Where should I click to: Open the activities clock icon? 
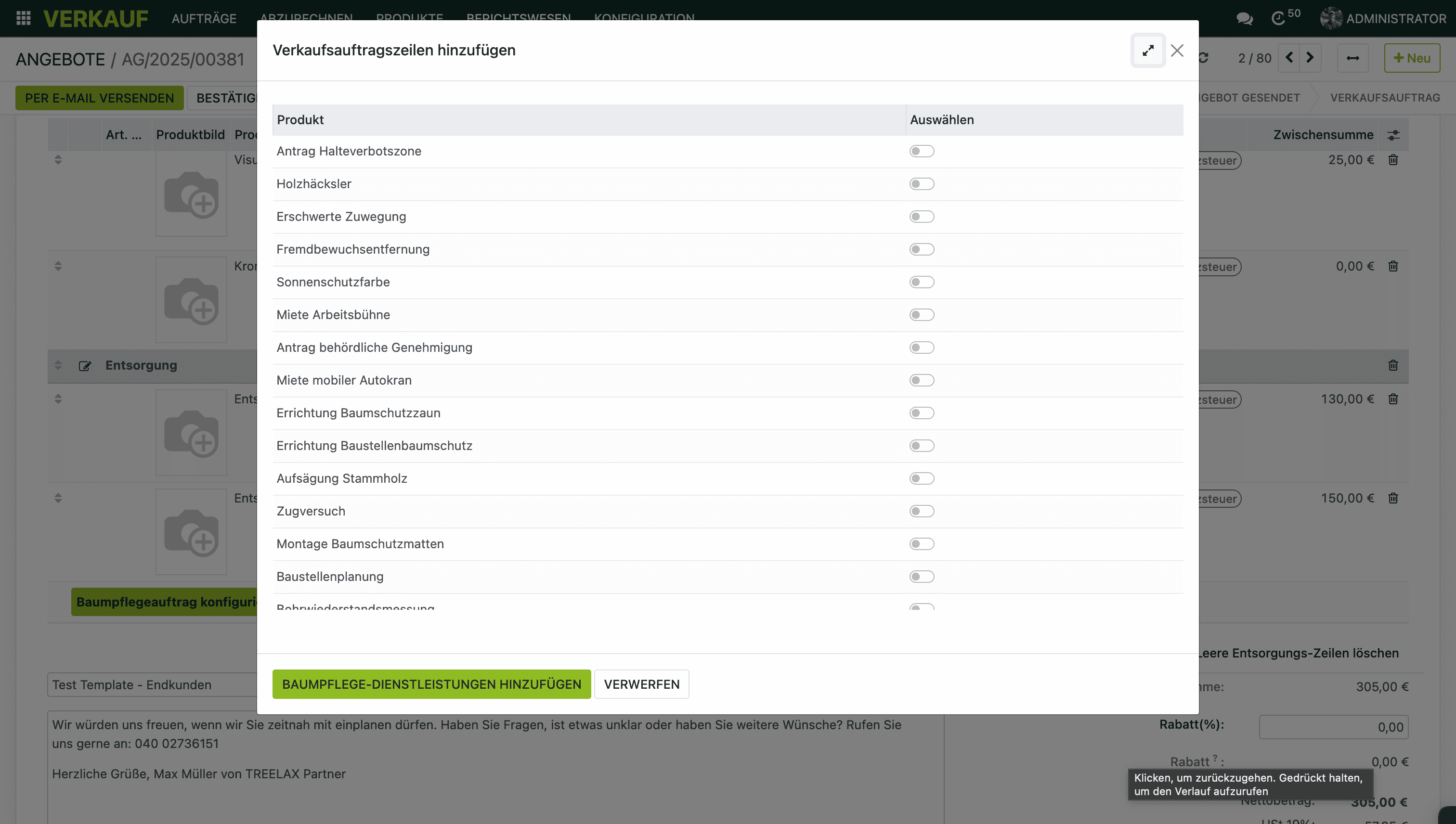pyautogui.click(x=1278, y=19)
